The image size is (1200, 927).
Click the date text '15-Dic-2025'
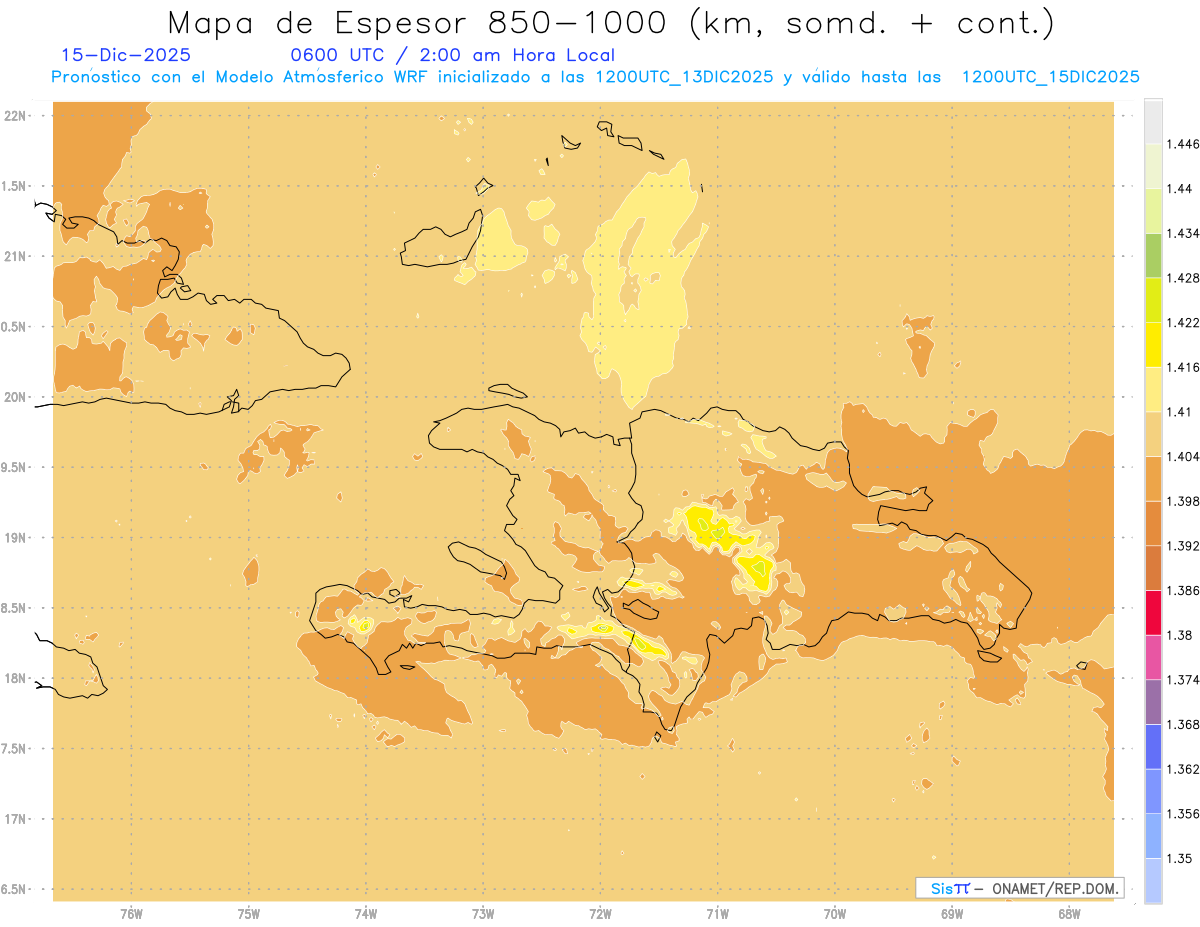pyautogui.click(x=126, y=56)
